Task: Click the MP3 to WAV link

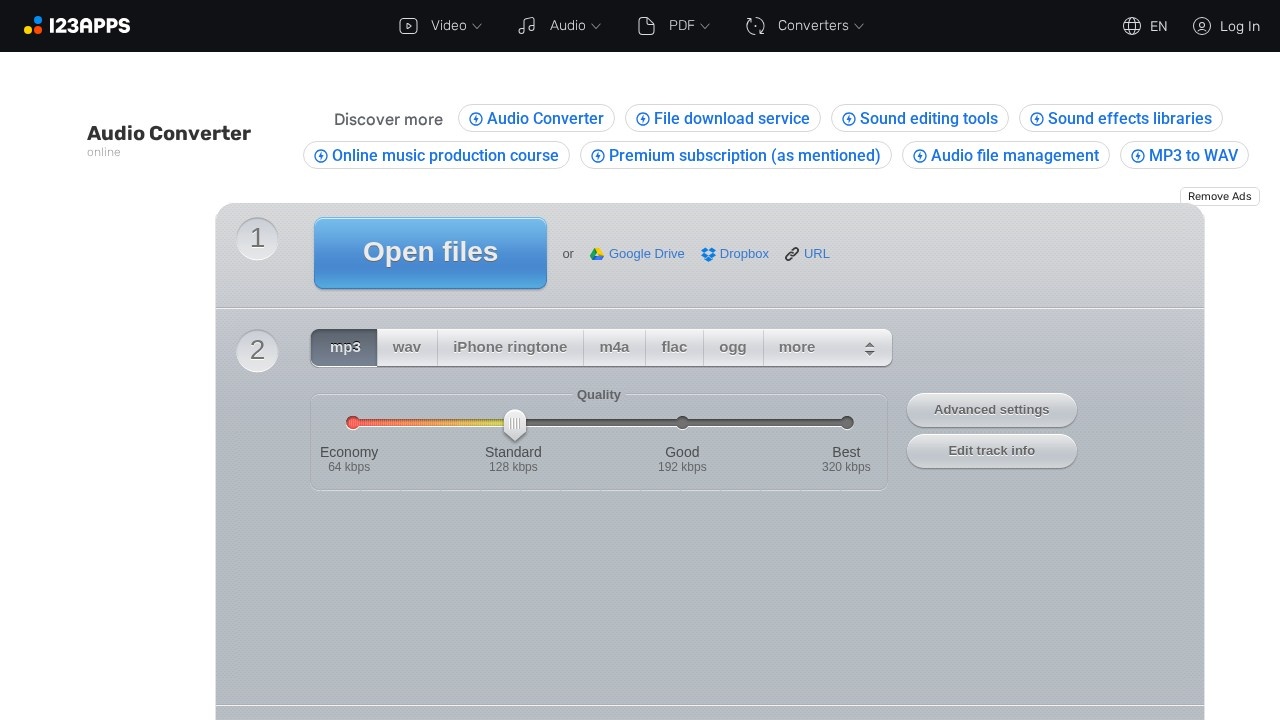Action: pyautogui.click(x=1184, y=155)
